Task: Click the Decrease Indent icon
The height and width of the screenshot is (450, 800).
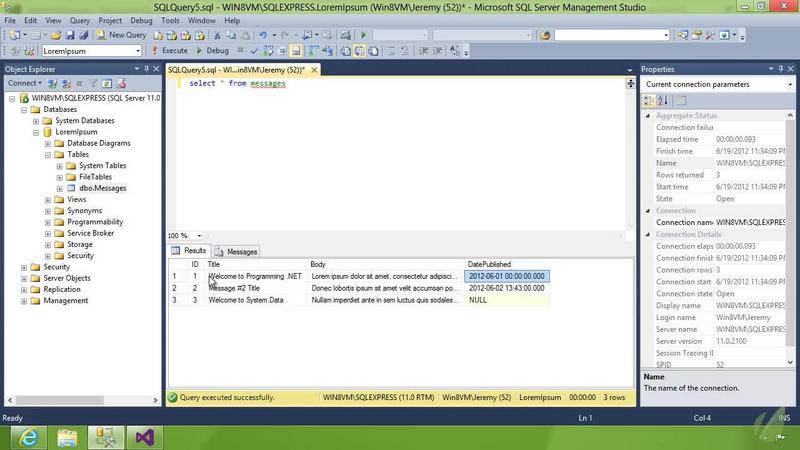Action: [423, 51]
